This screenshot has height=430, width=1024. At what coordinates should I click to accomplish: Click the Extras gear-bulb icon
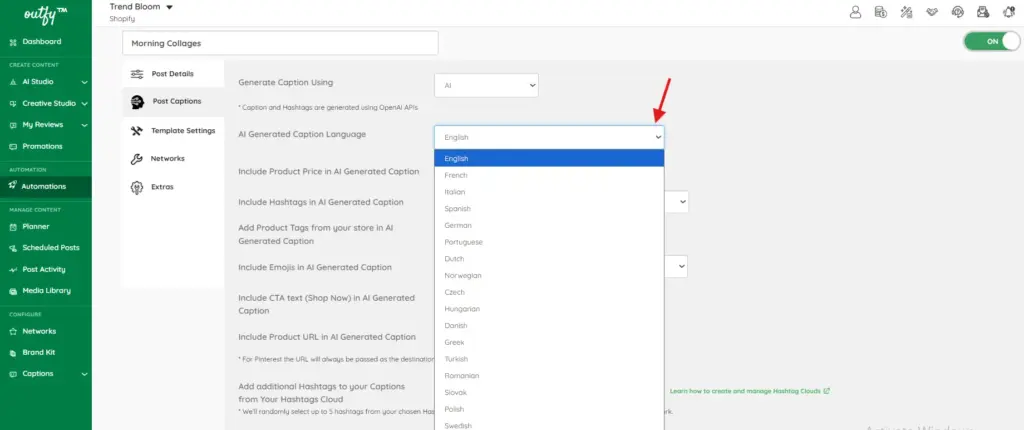[x=137, y=188]
